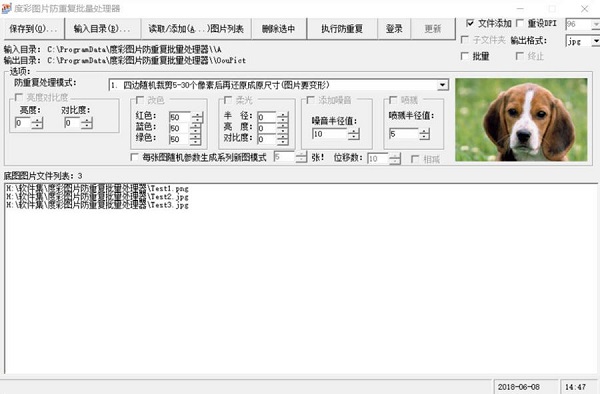Click the 对比度 value field in 亮度对比度 group

pos(72,123)
